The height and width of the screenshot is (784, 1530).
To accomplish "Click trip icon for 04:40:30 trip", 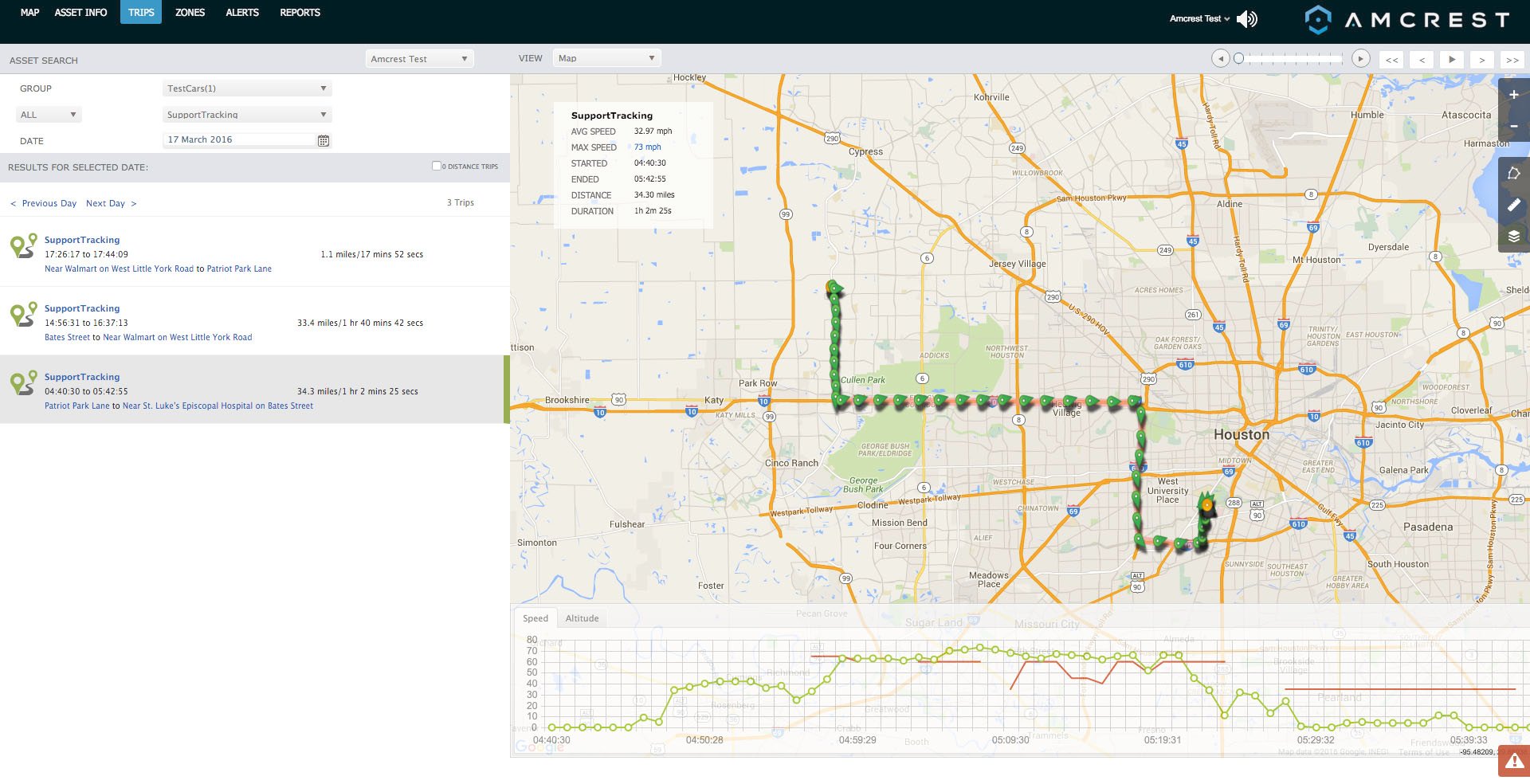I will [x=23, y=382].
